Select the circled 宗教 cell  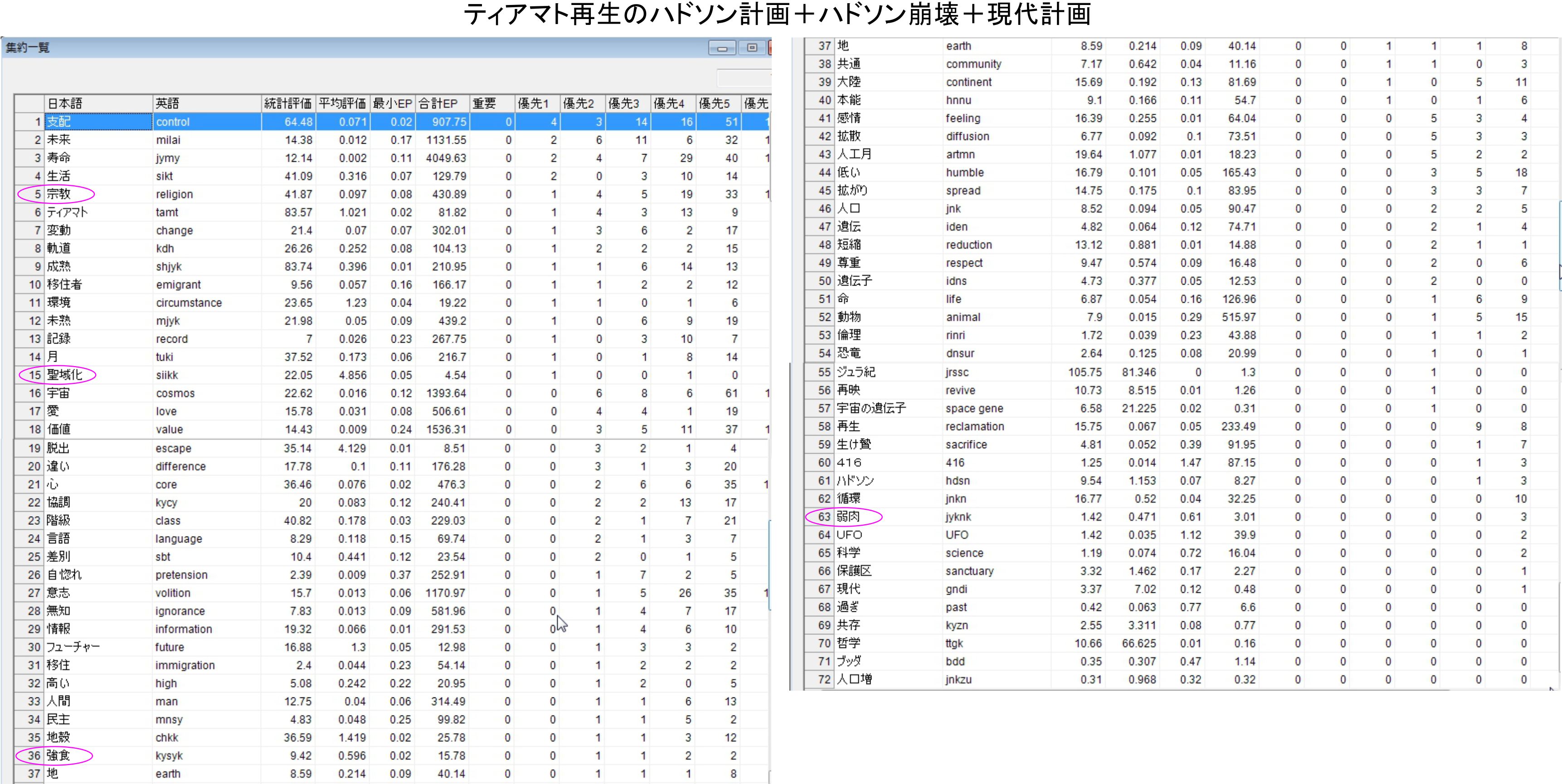tap(59, 194)
